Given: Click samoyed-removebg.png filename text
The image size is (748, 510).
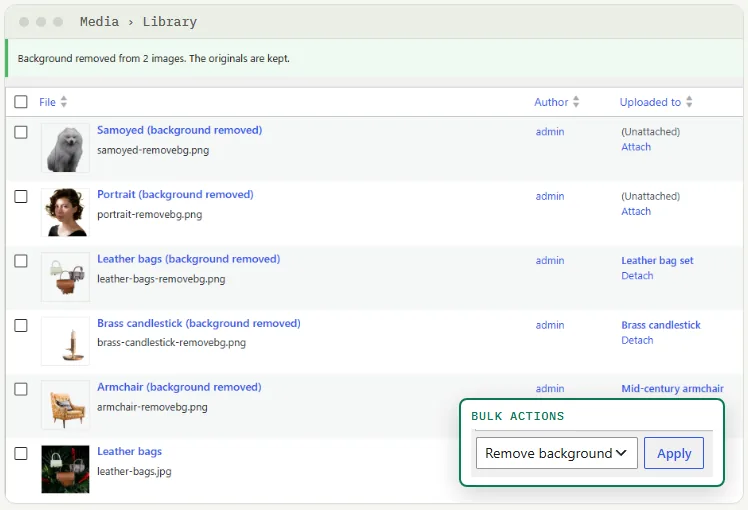Looking at the screenshot, I should point(153,150).
